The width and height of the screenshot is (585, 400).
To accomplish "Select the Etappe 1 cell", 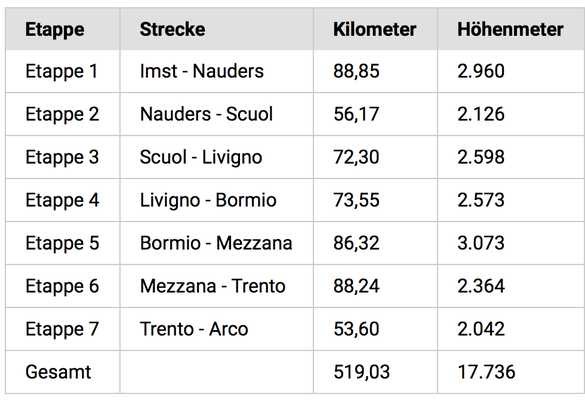I will click(63, 71).
